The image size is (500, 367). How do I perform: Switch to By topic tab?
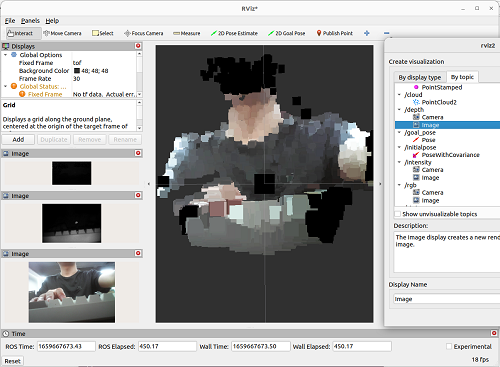click(462, 77)
